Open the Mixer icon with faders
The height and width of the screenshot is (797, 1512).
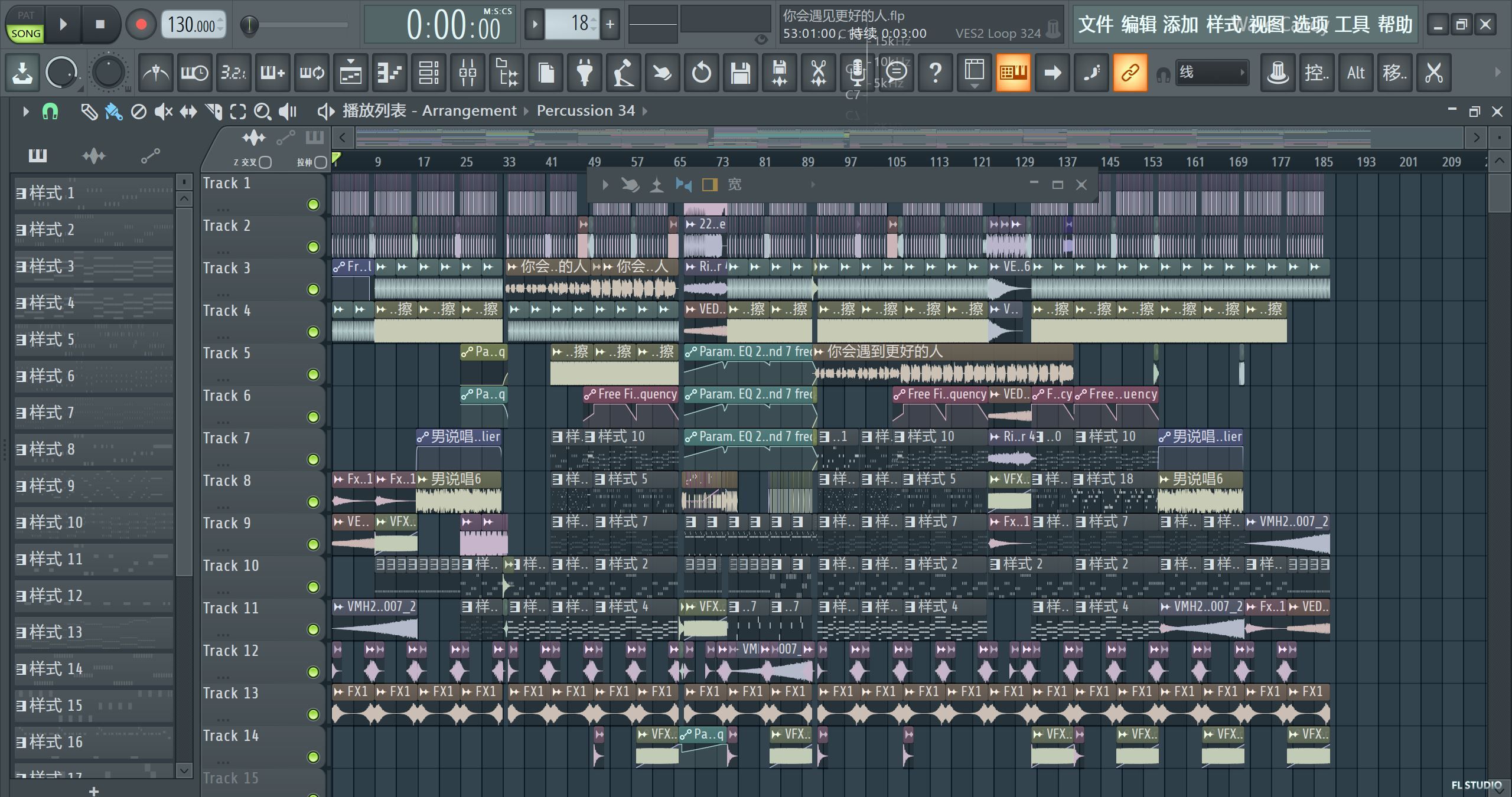[468, 73]
